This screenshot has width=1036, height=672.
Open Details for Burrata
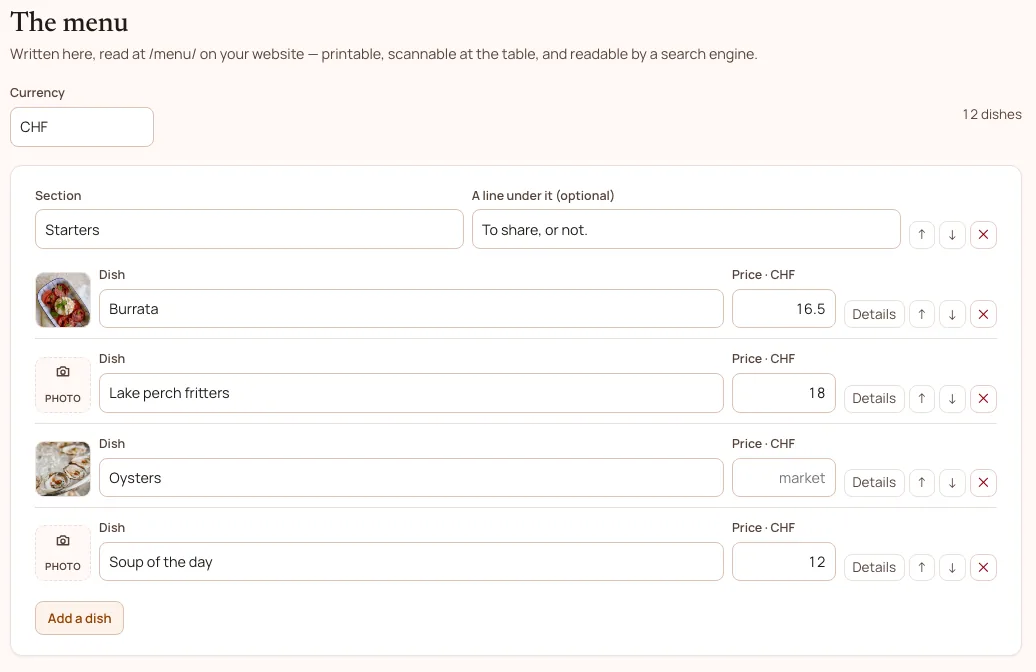coord(874,315)
